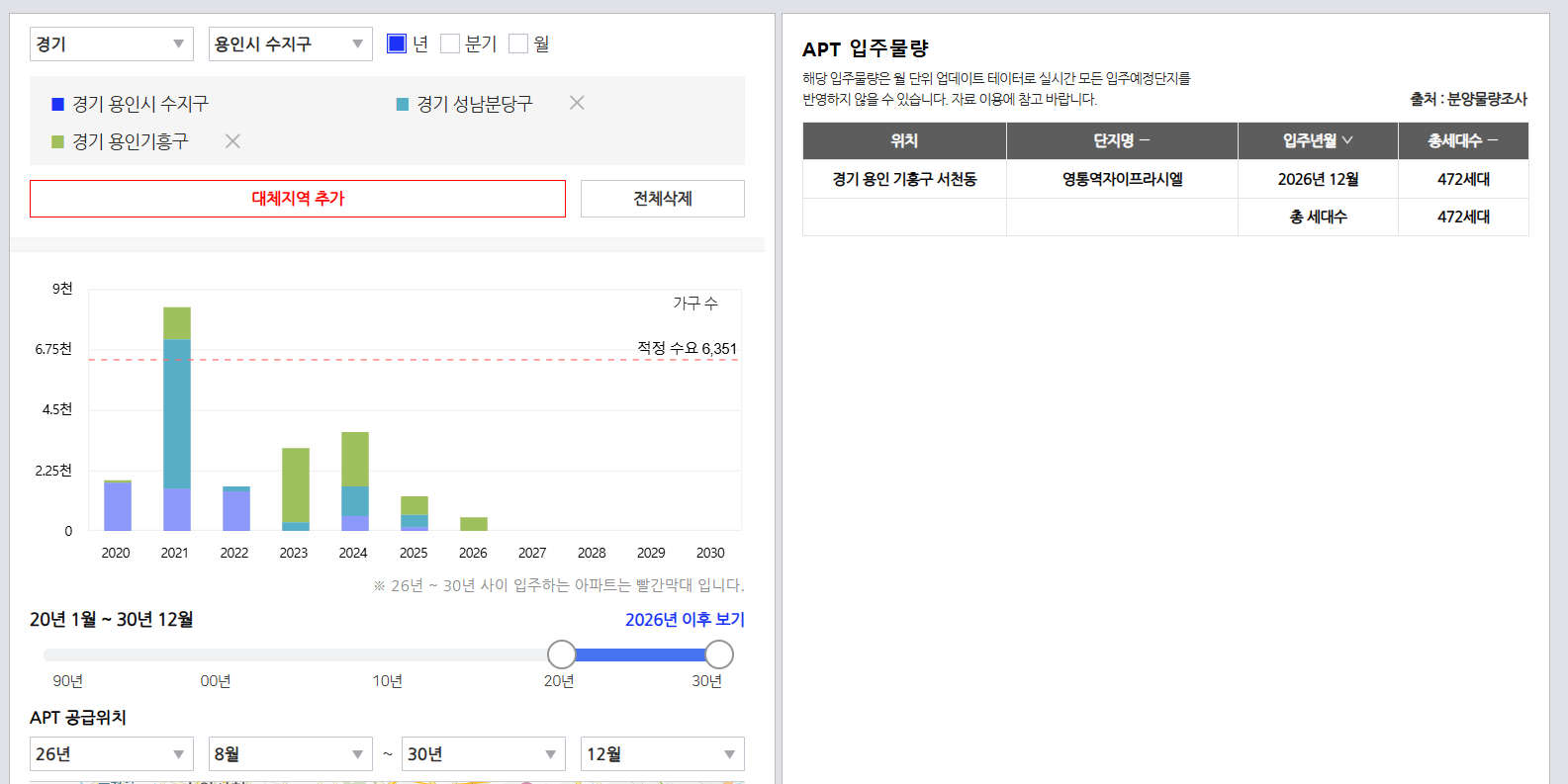Click the 20년 1월 ~ 30년 12월 range text
Screen dimensions: 1568x784
[112, 619]
